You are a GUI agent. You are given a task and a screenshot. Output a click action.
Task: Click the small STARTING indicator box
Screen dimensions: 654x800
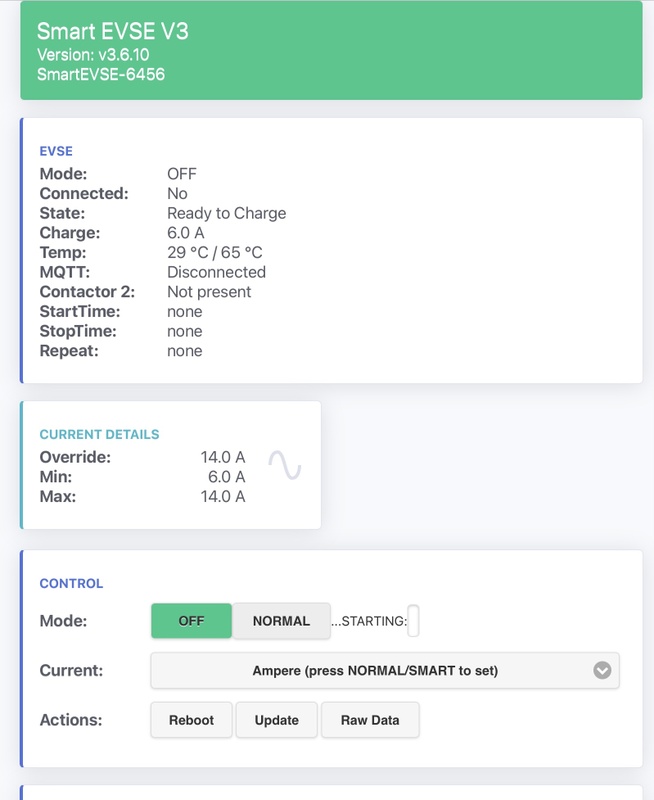pos(413,620)
